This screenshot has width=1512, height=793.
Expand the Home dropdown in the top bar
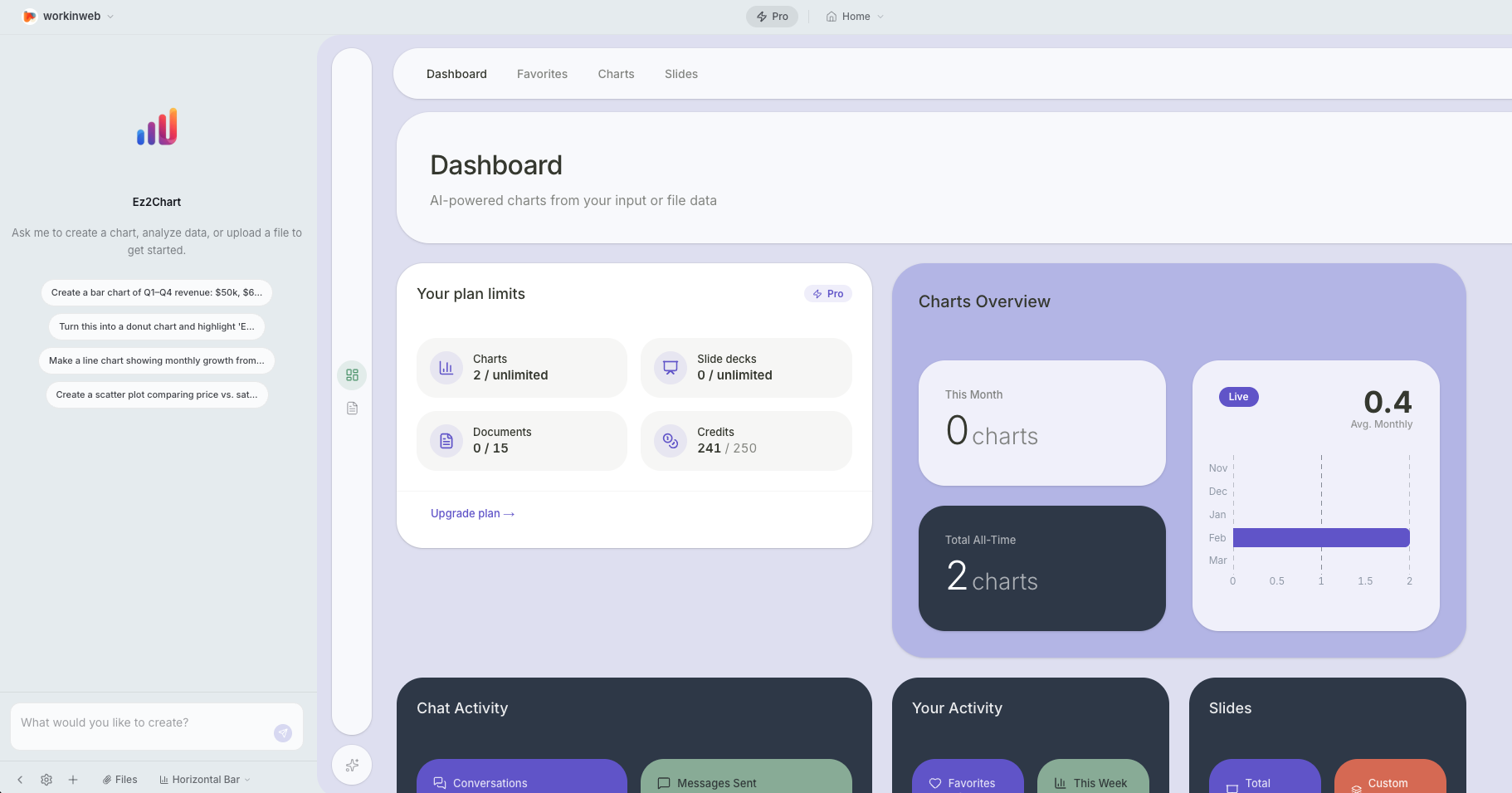click(x=854, y=16)
